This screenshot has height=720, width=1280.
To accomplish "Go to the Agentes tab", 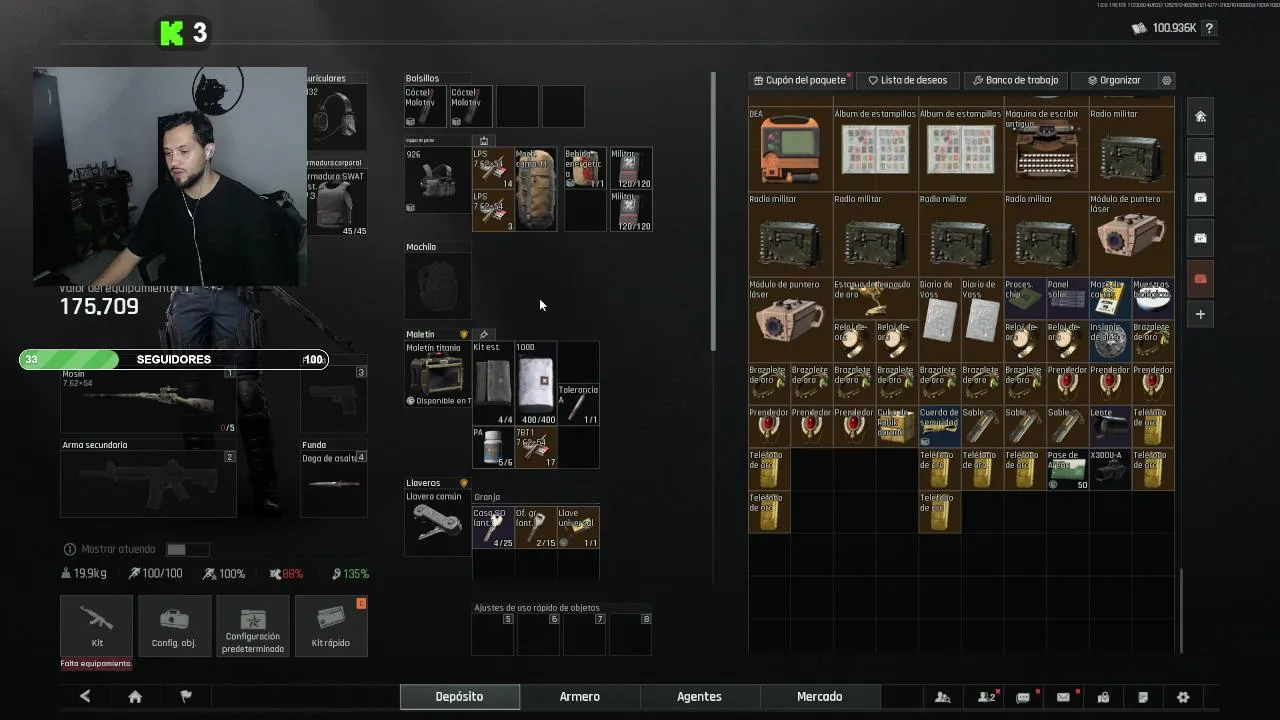I will pos(699,697).
